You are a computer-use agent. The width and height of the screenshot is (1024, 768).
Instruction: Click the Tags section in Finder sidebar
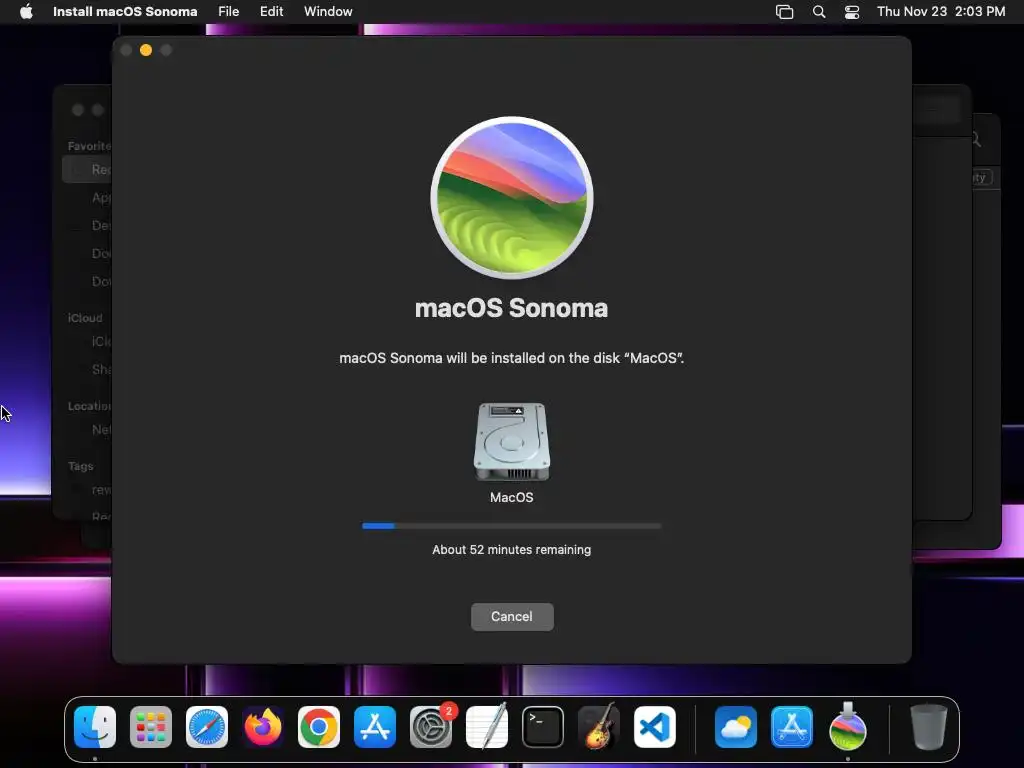80,466
